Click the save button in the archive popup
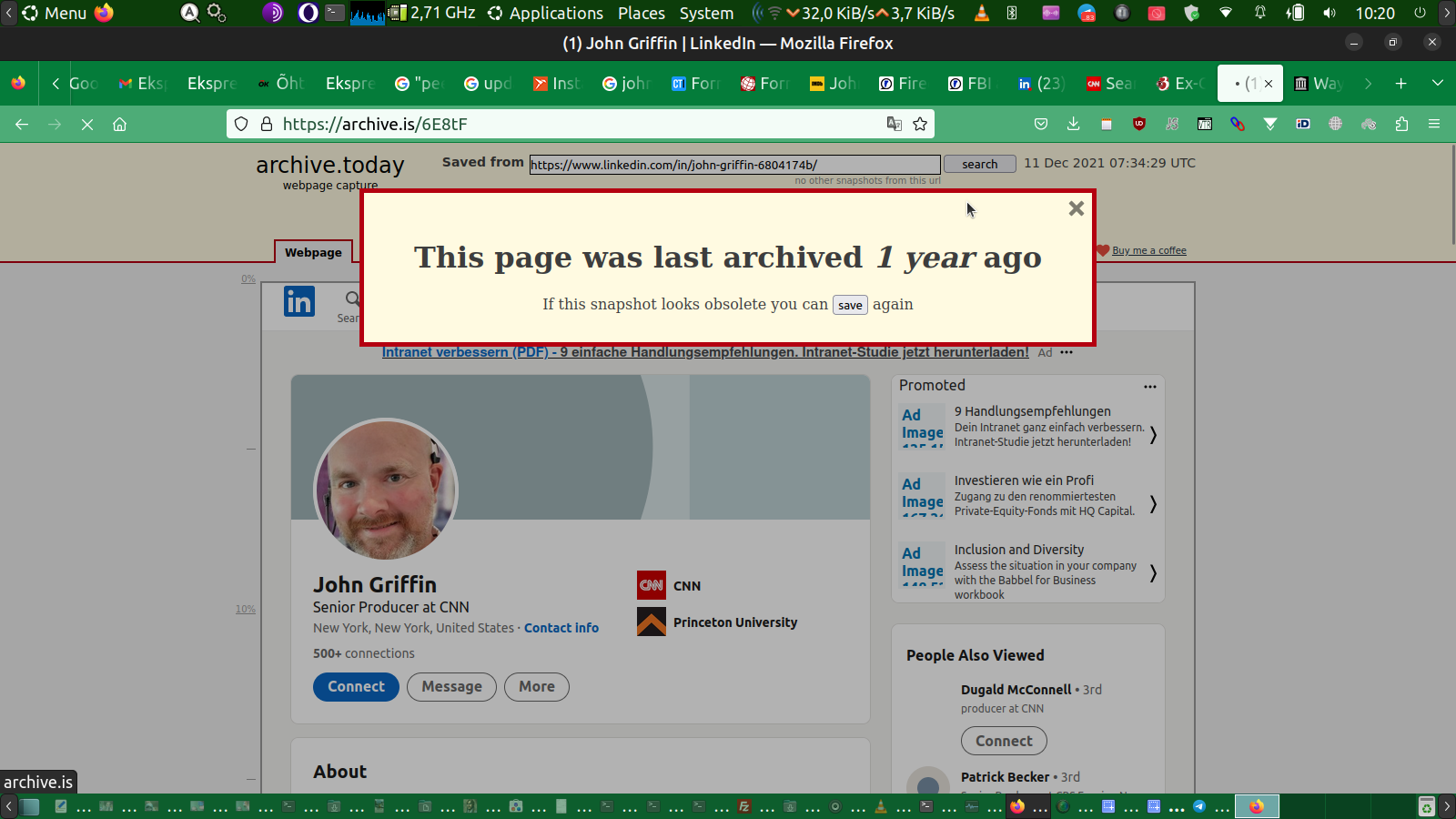 [850, 305]
